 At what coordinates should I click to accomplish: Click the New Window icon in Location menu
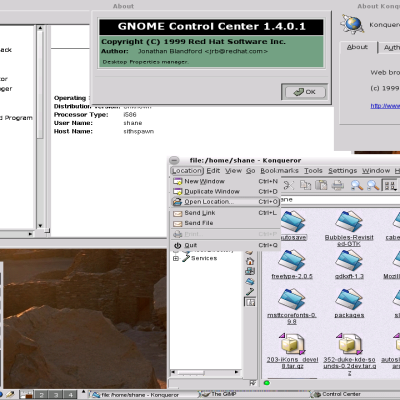(177, 181)
